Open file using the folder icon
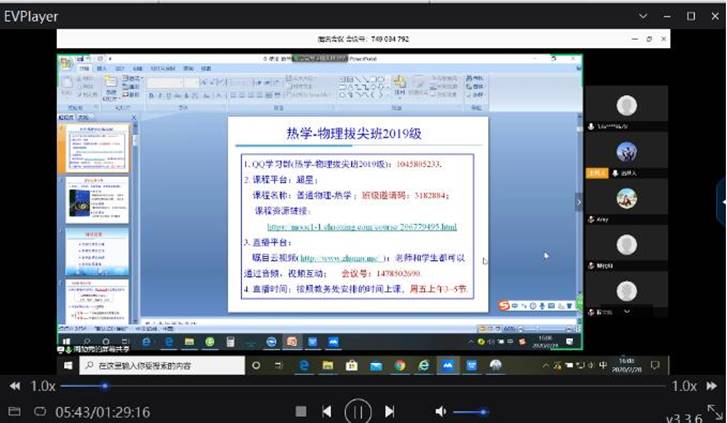This screenshot has width=727, height=423. pos(14,411)
